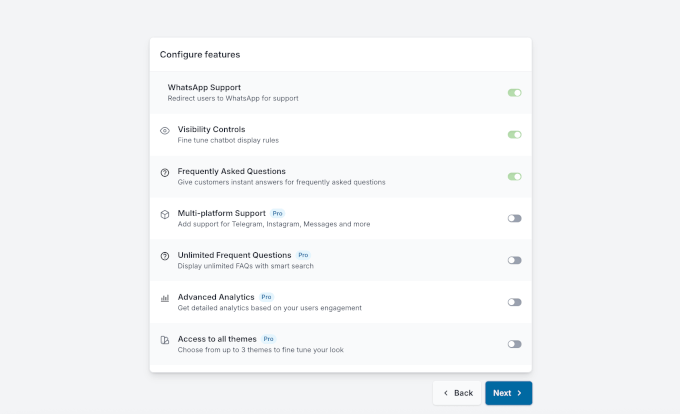Click the eye icon beside Visibility Controls
The width and height of the screenshot is (680, 414).
point(165,130)
